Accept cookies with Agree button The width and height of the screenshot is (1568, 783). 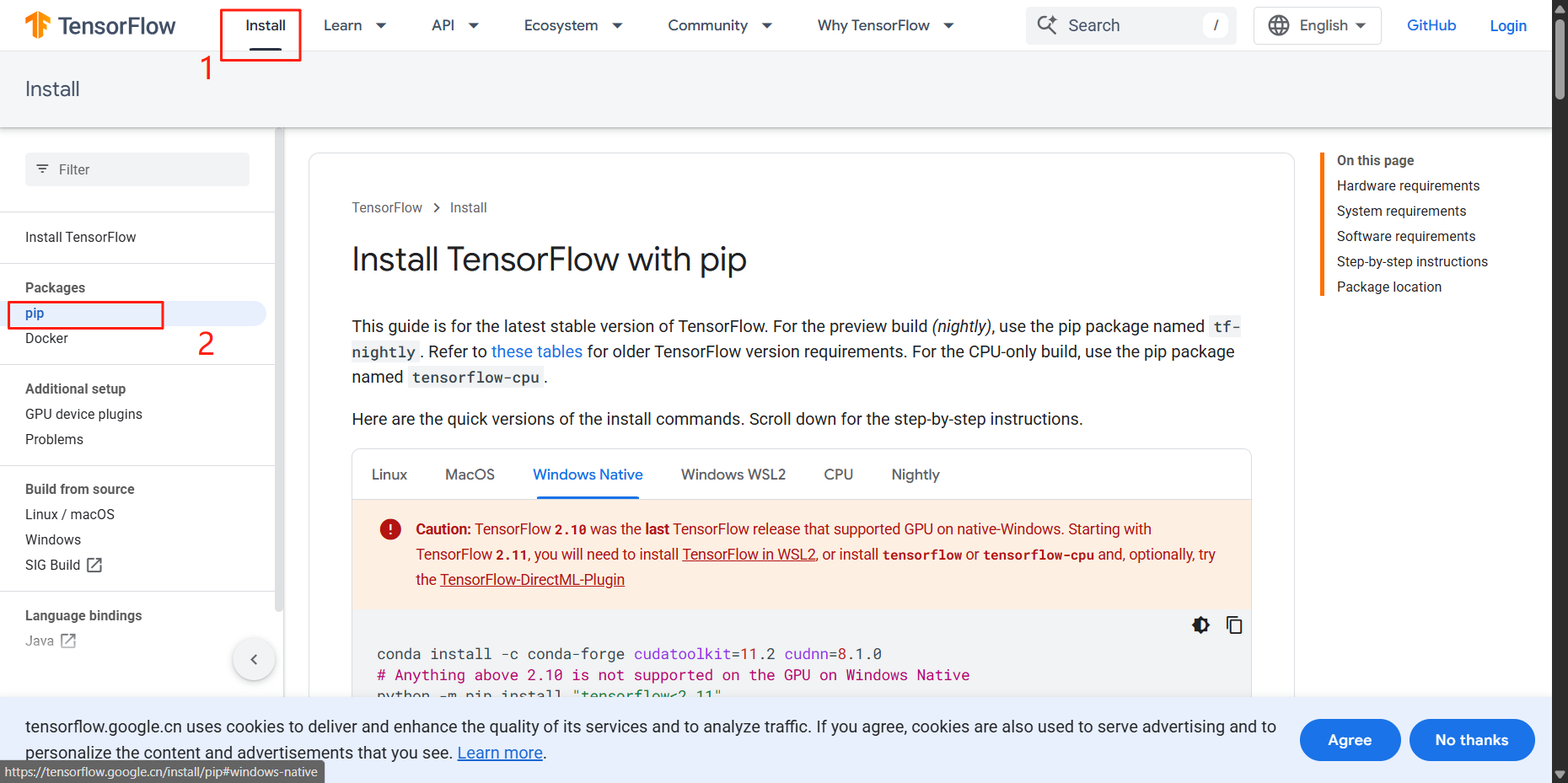click(1350, 740)
